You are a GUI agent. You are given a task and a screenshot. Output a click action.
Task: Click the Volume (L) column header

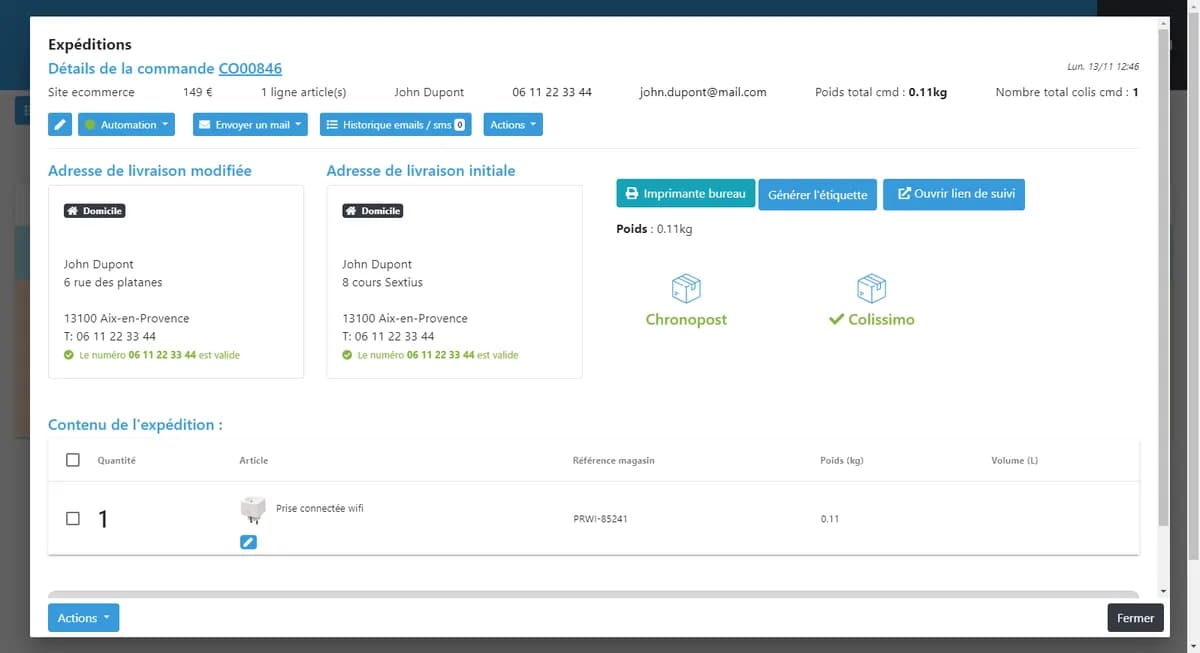(1015, 460)
